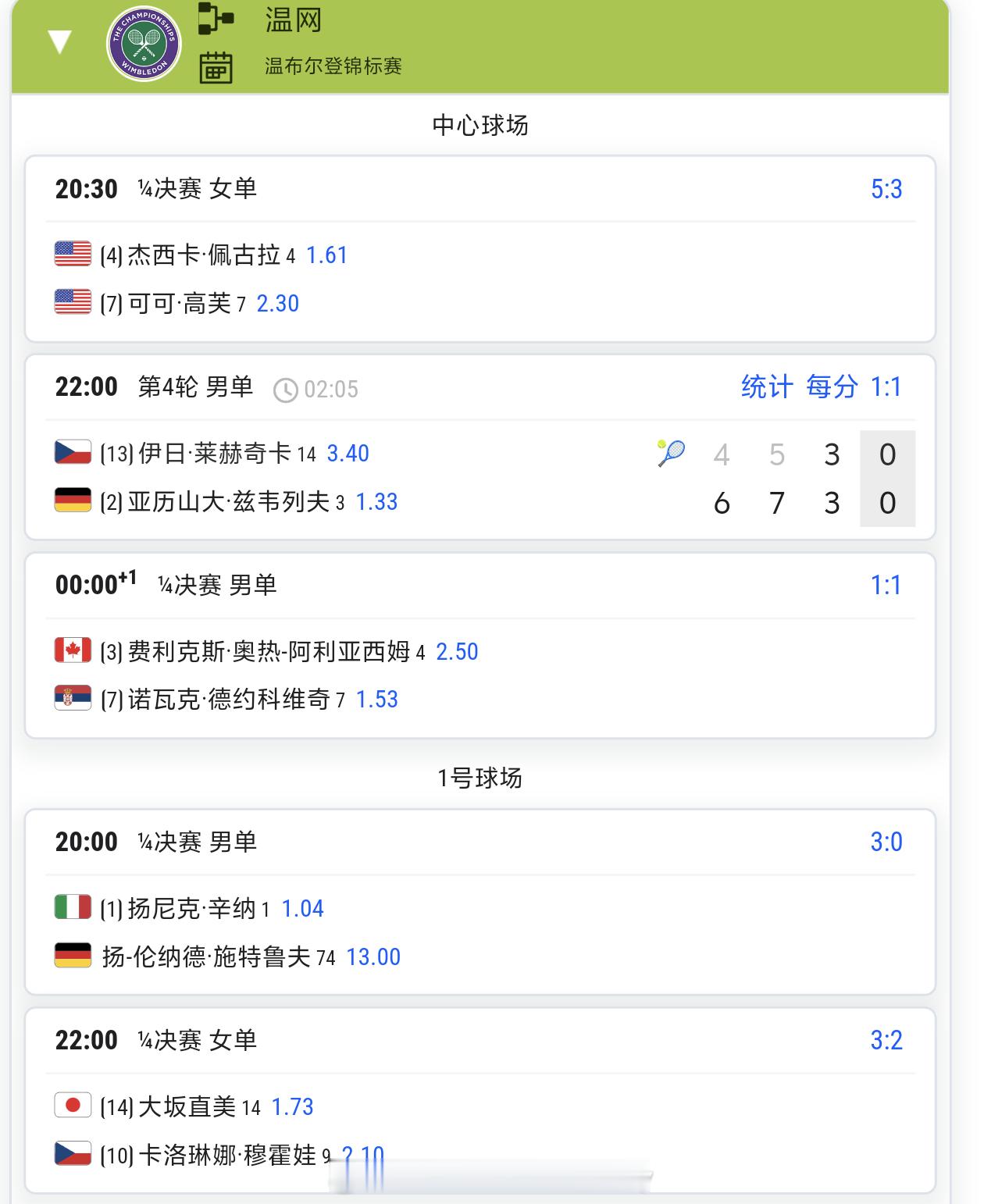Select the 1.61 odds for 杰西卡·佩古拉
This screenshot has width=984, height=1204.
coord(326,255)
